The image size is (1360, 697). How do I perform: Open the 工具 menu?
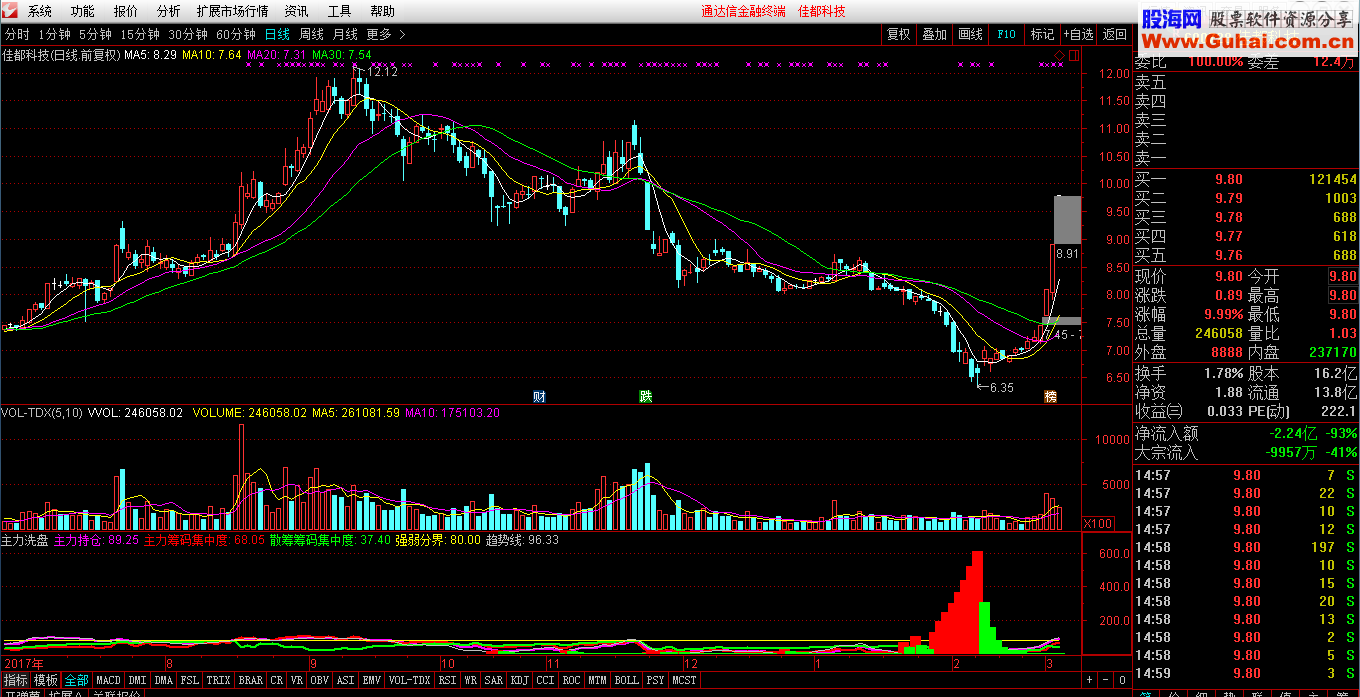pyautogui.click(x=340, y=11)
